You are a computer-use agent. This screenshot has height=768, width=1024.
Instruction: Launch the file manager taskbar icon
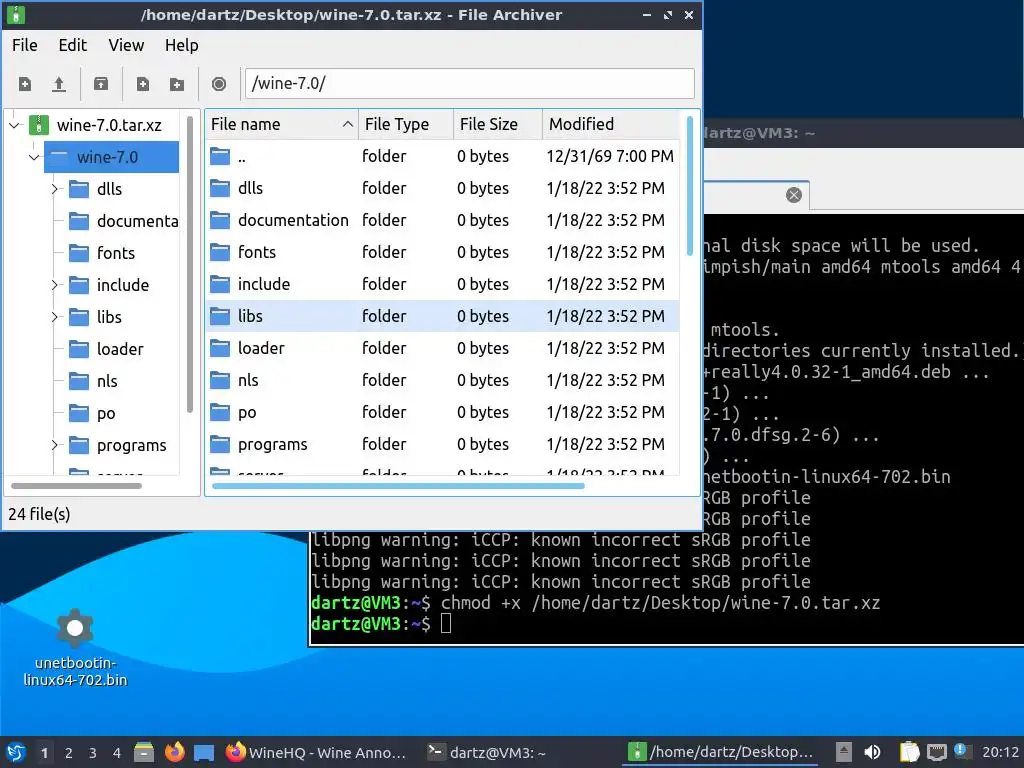pos(144,752)
